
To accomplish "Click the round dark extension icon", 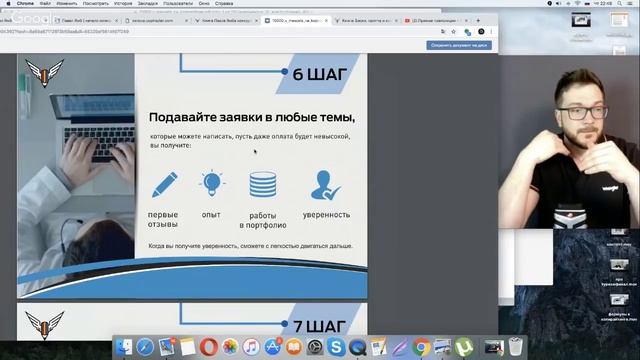I will (x=481, y=31).
